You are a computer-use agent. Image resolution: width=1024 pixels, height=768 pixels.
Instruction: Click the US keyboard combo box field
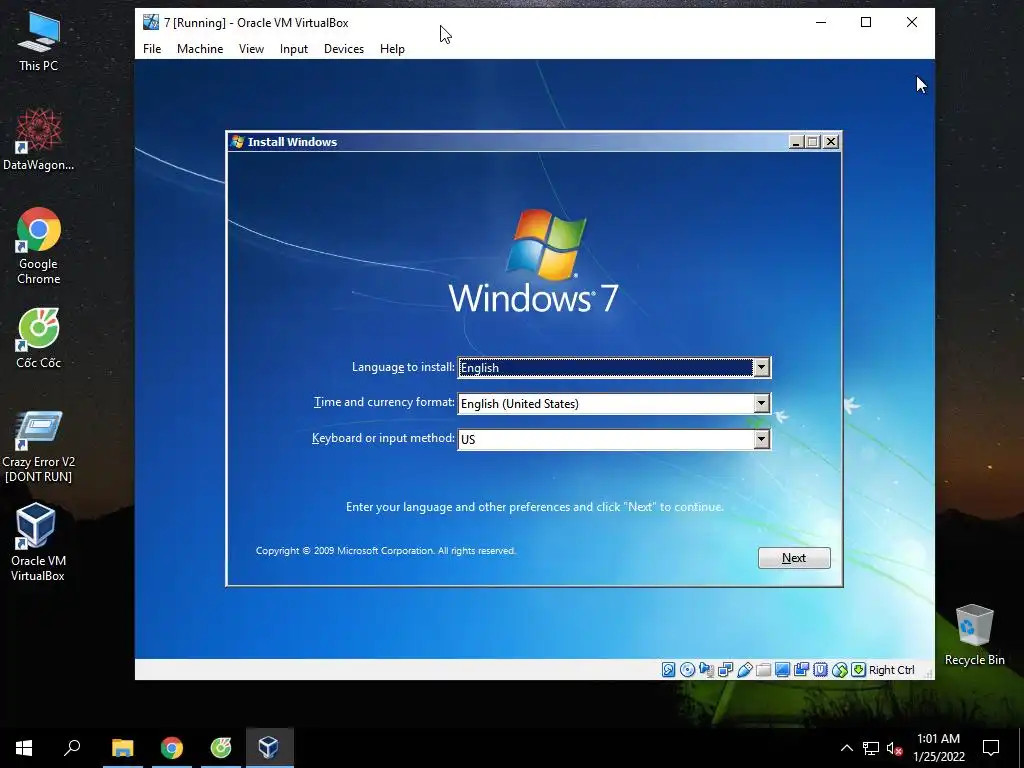(x=614, y=440)
